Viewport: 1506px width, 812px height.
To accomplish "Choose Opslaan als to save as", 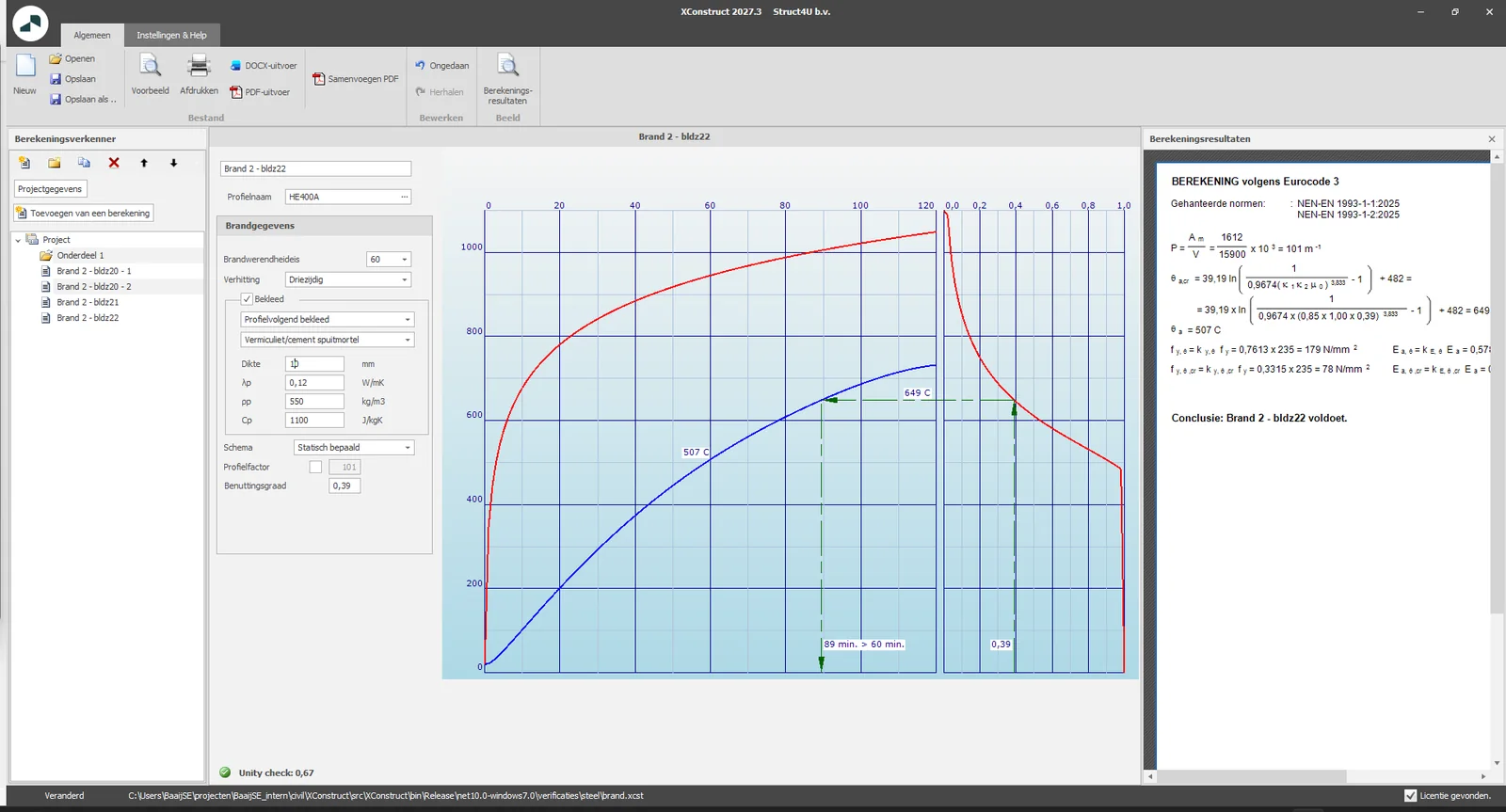I will (83, 99).
